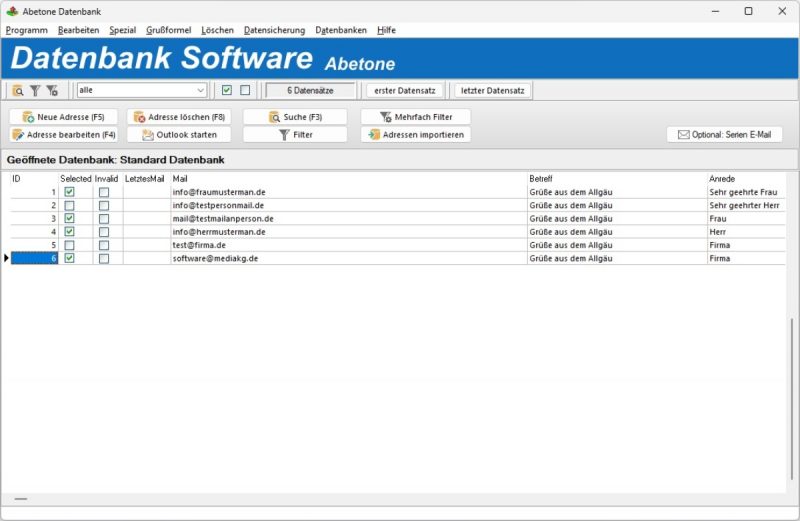Click Adresse löschen (F8) button
This screenshot has width=800, height=521.
pos(179,117)
